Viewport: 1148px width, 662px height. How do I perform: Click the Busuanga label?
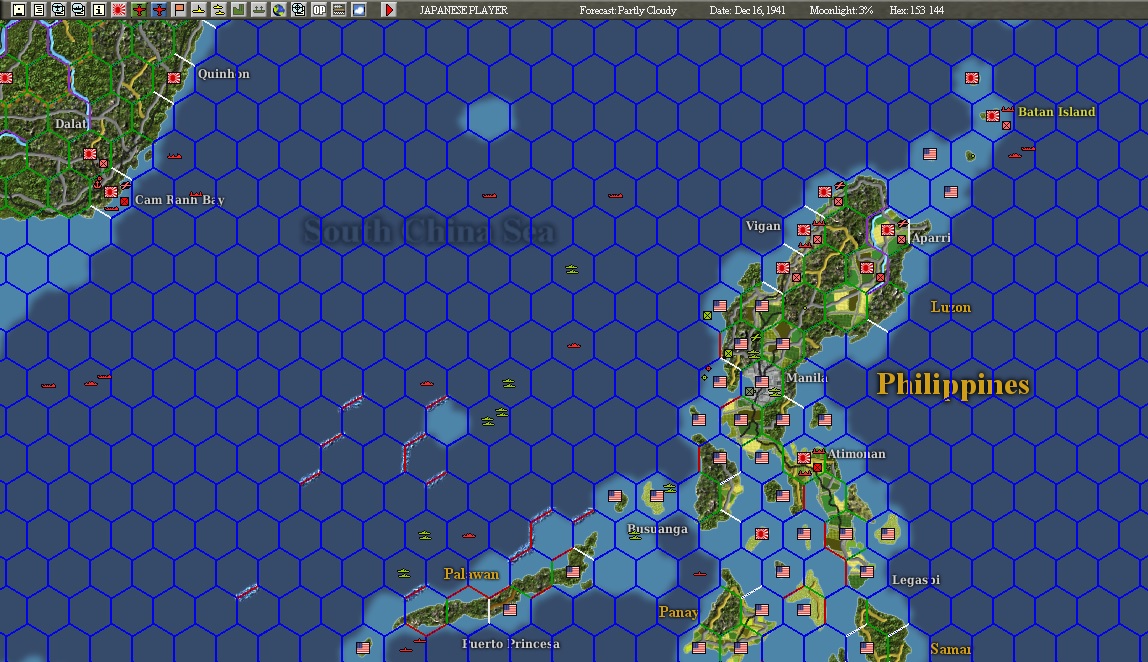click(657, 529)
